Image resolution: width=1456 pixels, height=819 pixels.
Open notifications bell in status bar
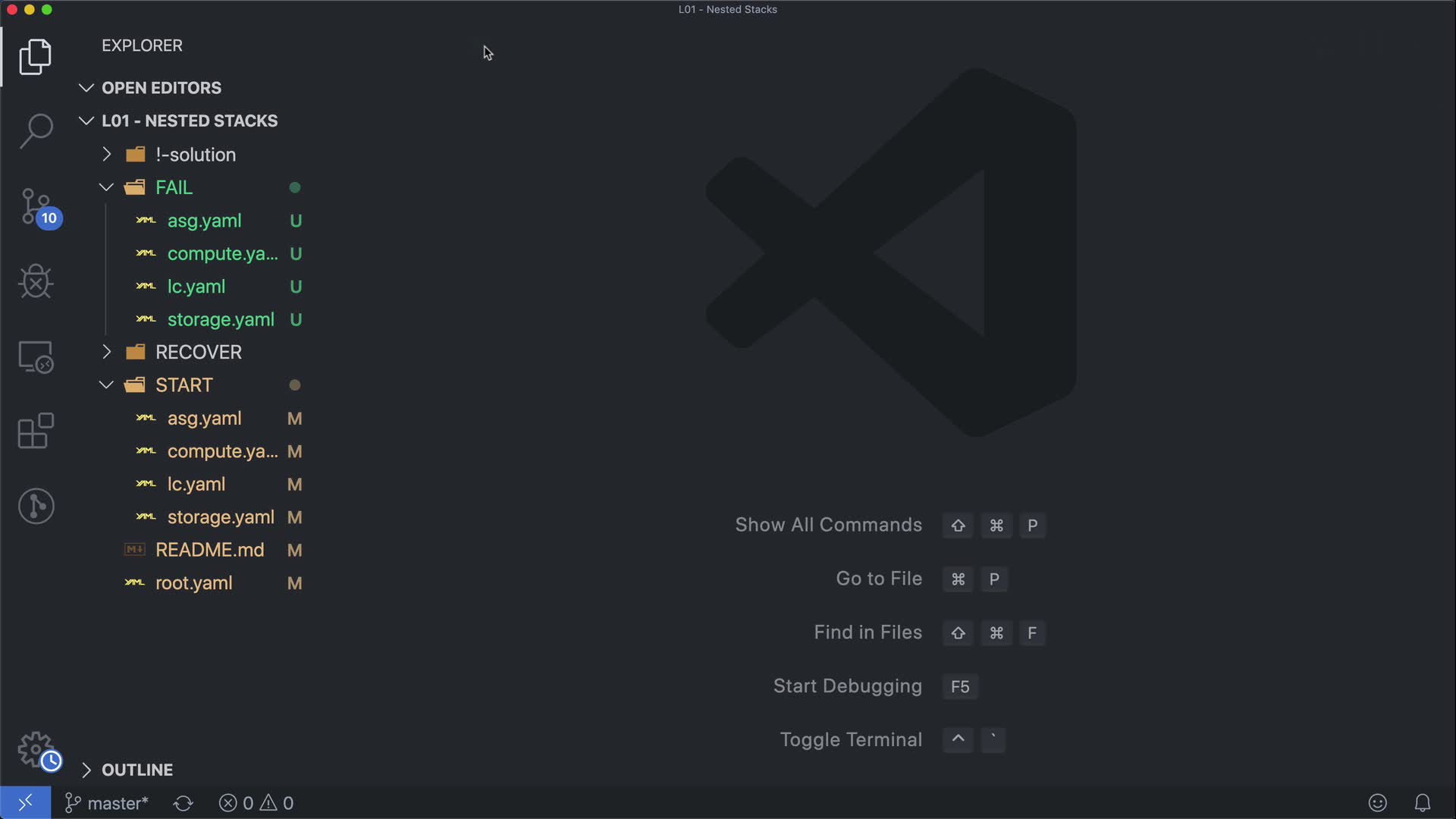[x=1422, y=803]
